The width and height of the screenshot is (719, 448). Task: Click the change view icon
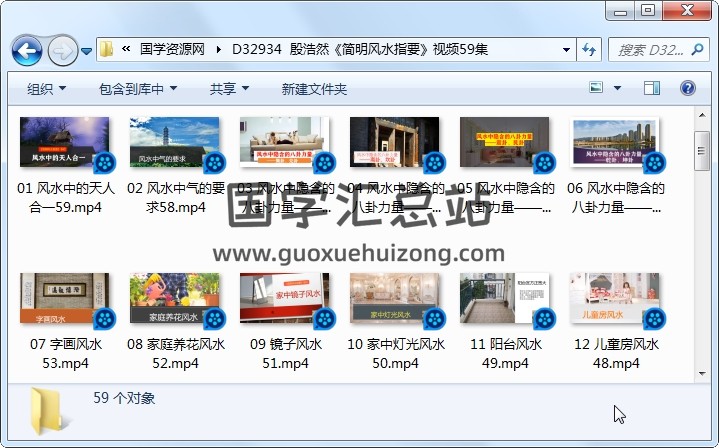click(597, 89)
